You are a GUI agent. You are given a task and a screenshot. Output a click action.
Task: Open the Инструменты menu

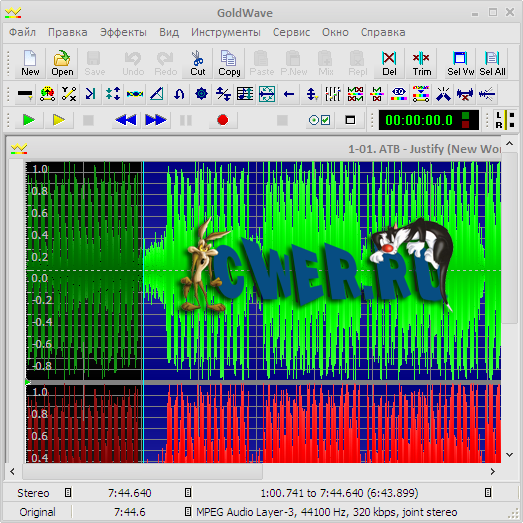tap(225, 32)
